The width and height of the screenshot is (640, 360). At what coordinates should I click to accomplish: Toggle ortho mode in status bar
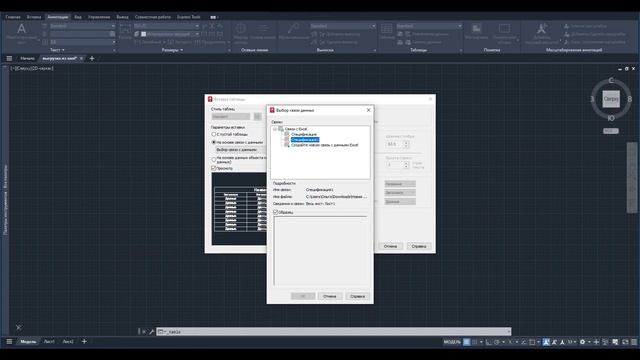pyautogui.click(x=489, y=342)
